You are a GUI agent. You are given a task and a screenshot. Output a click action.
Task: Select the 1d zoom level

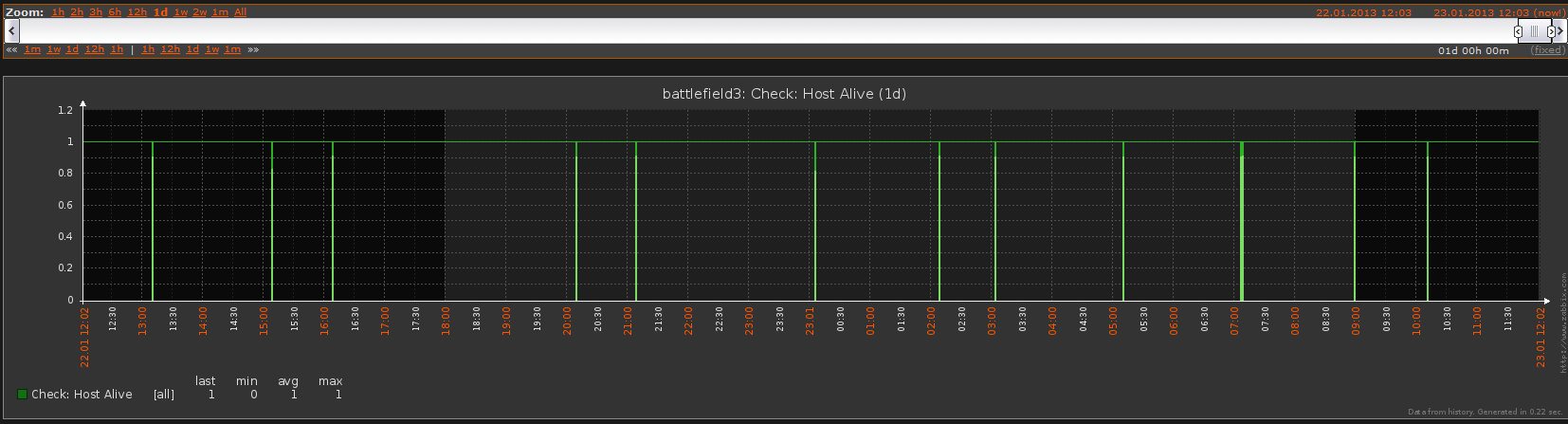tap(160, 12)
